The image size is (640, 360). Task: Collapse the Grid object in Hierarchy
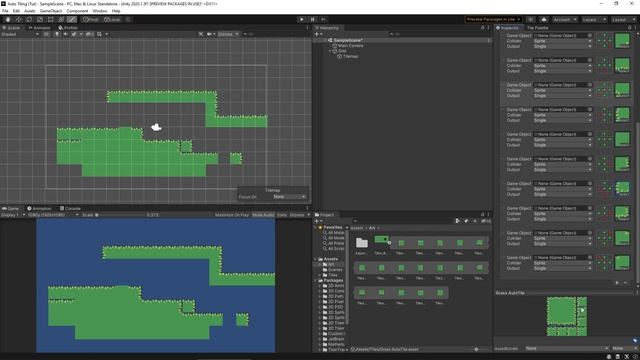coord(330,51)
